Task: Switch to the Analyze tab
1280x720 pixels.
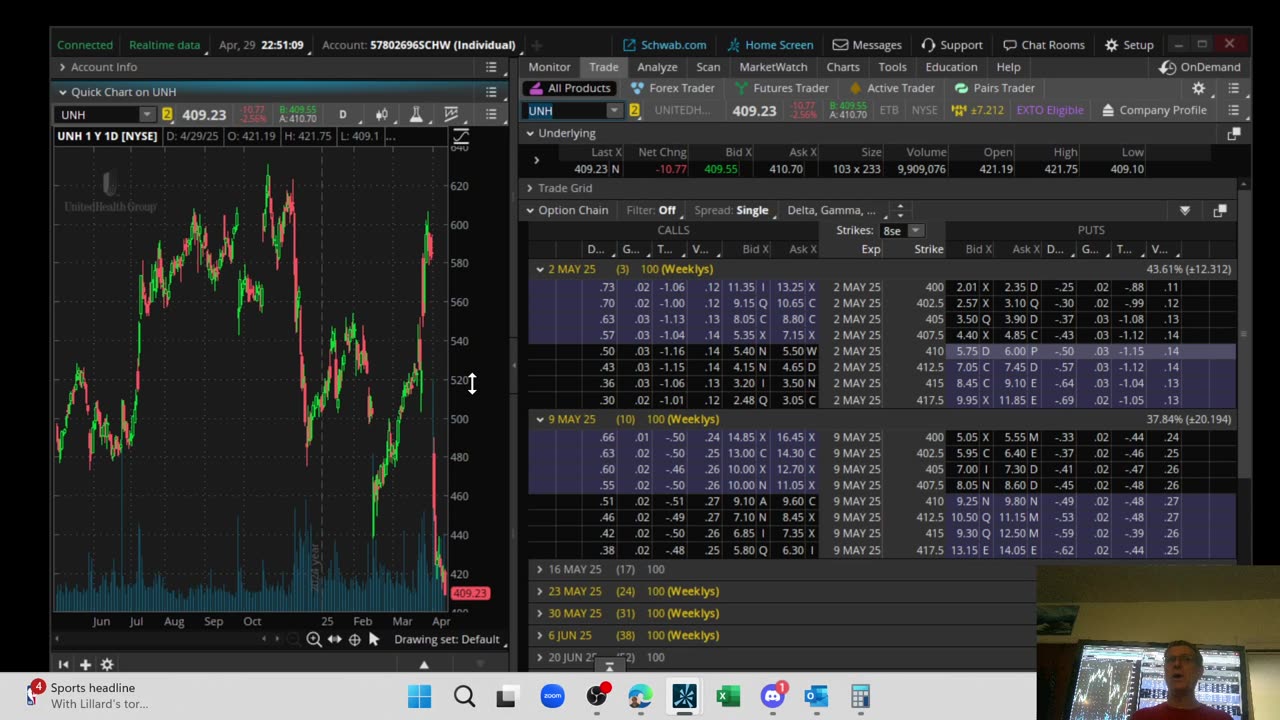Action: (657, 67)
